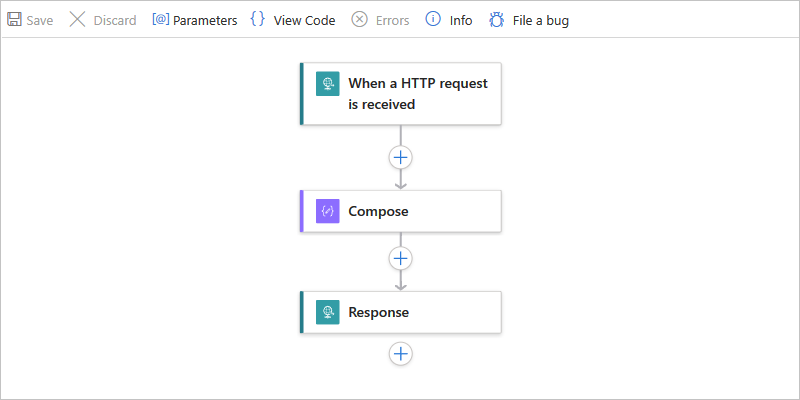Click the View Code label
800x400 pixels.
[x=304, y=20]
